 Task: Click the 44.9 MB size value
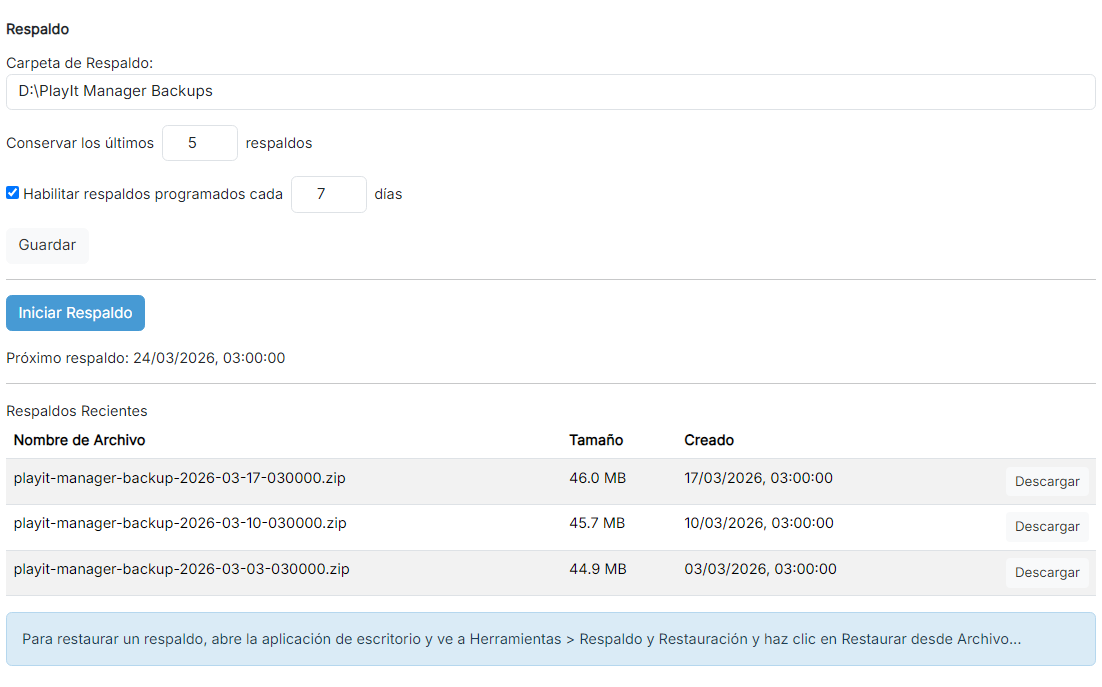[597, 570]
